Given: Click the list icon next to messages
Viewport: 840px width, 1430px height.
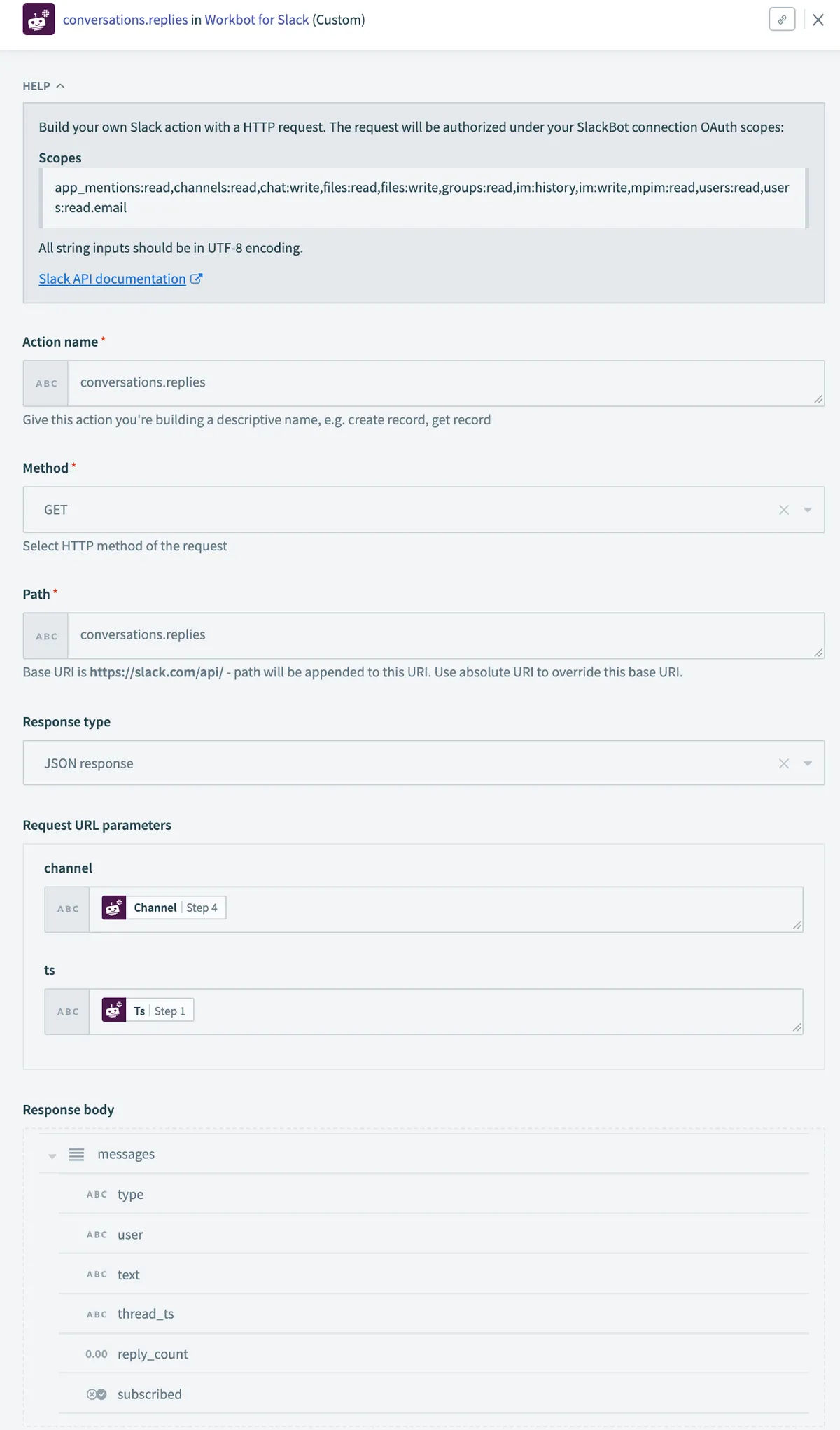Looking at the screenshot, I should pos(76,1154).
